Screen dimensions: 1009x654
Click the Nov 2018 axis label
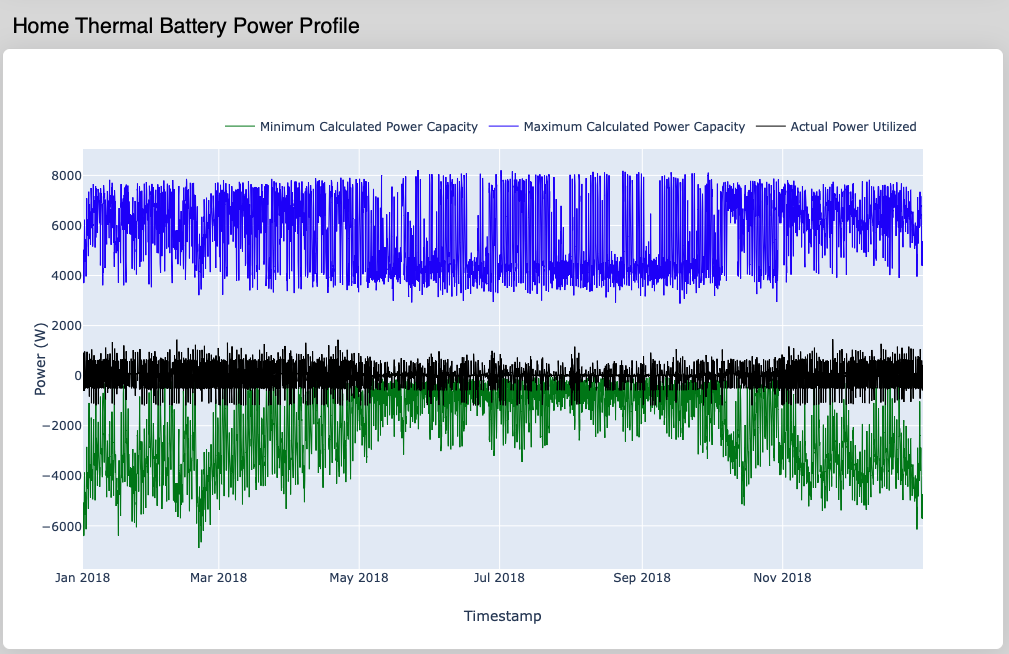[782, 577]
